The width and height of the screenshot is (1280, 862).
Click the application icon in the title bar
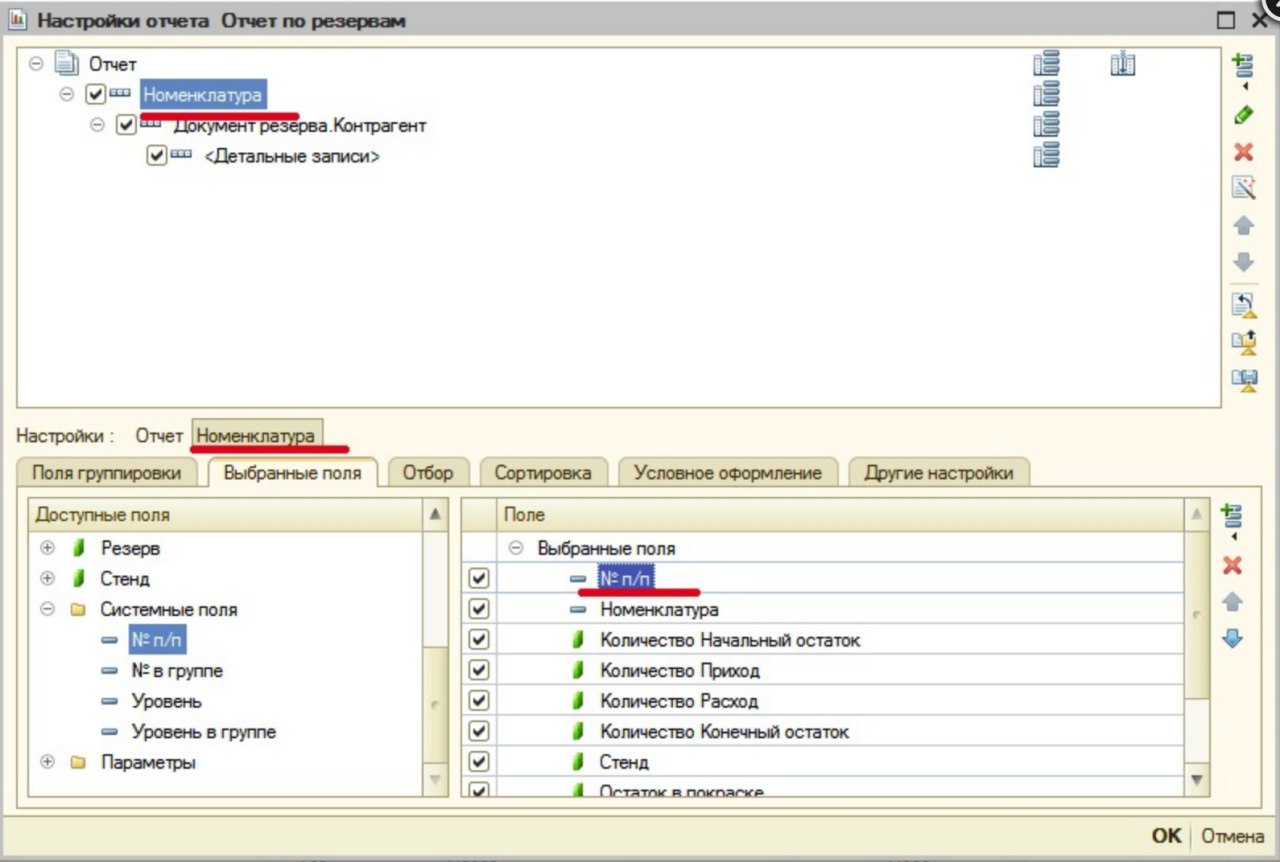(16, 19)
